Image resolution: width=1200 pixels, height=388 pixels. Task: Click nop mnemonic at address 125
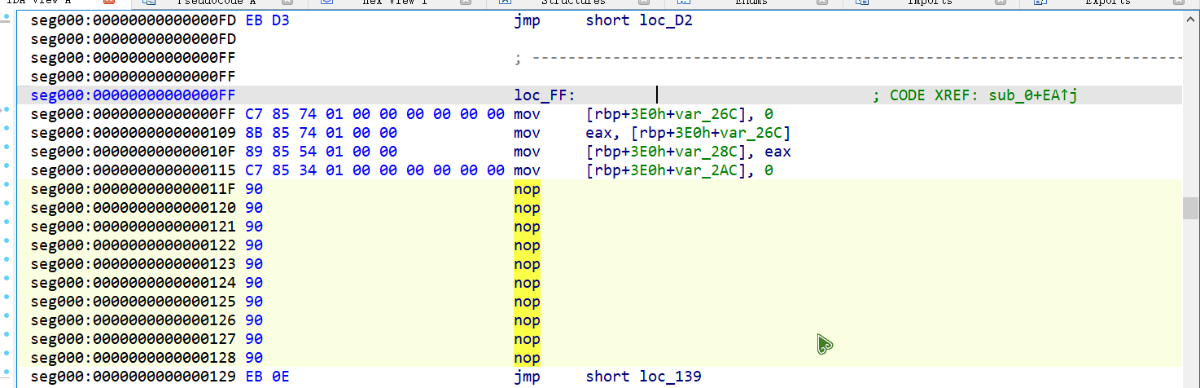coord(526,302)
